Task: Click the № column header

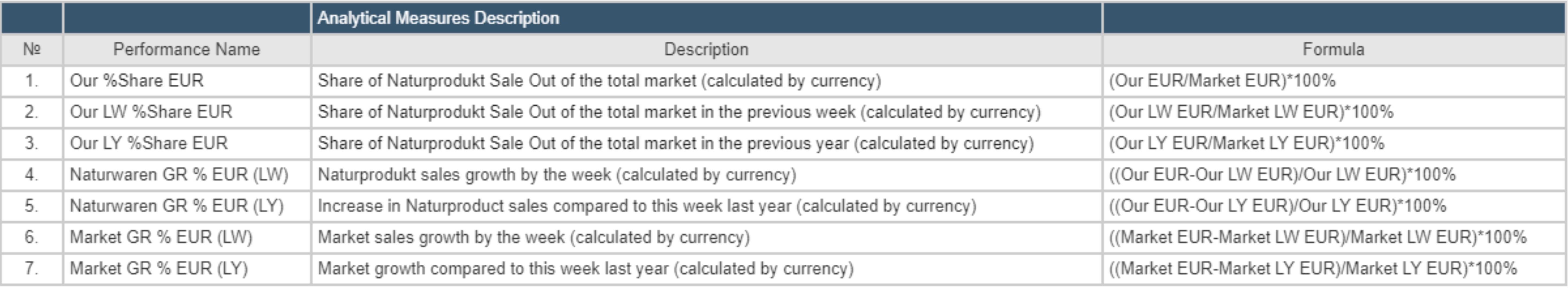Action: (x=32, y=49)
